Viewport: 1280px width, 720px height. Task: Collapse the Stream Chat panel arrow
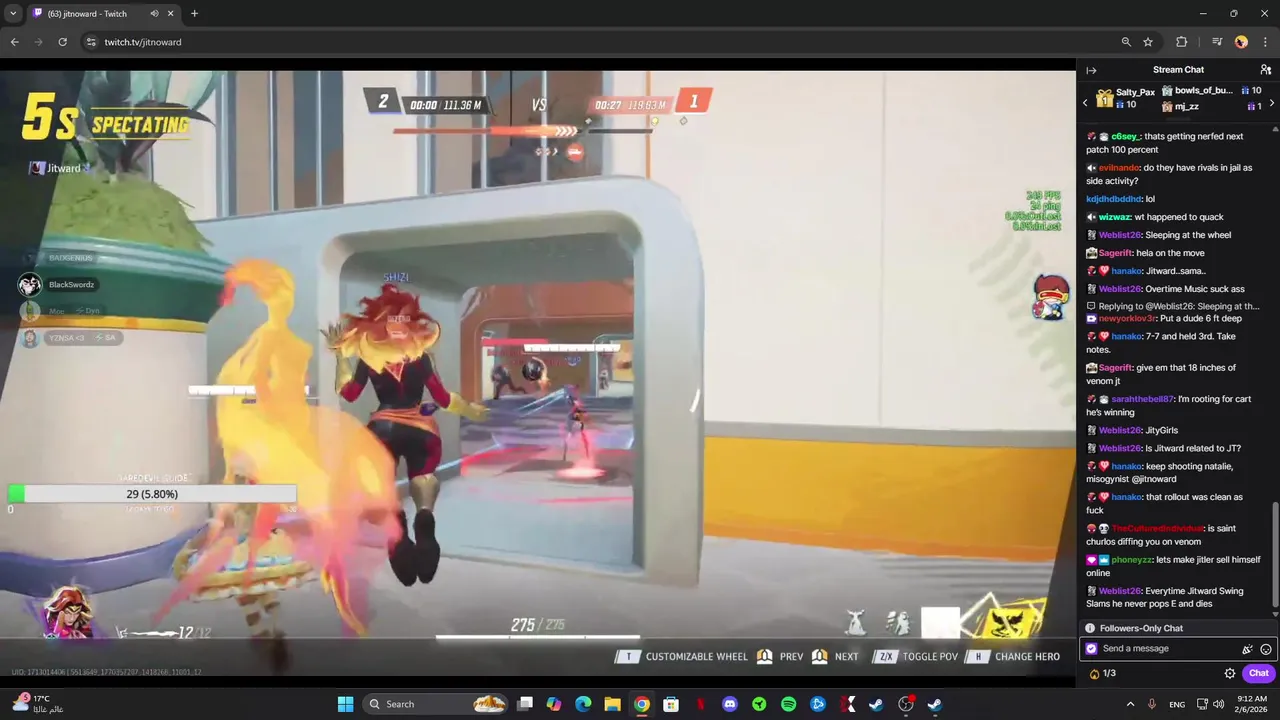point(1091,70)
